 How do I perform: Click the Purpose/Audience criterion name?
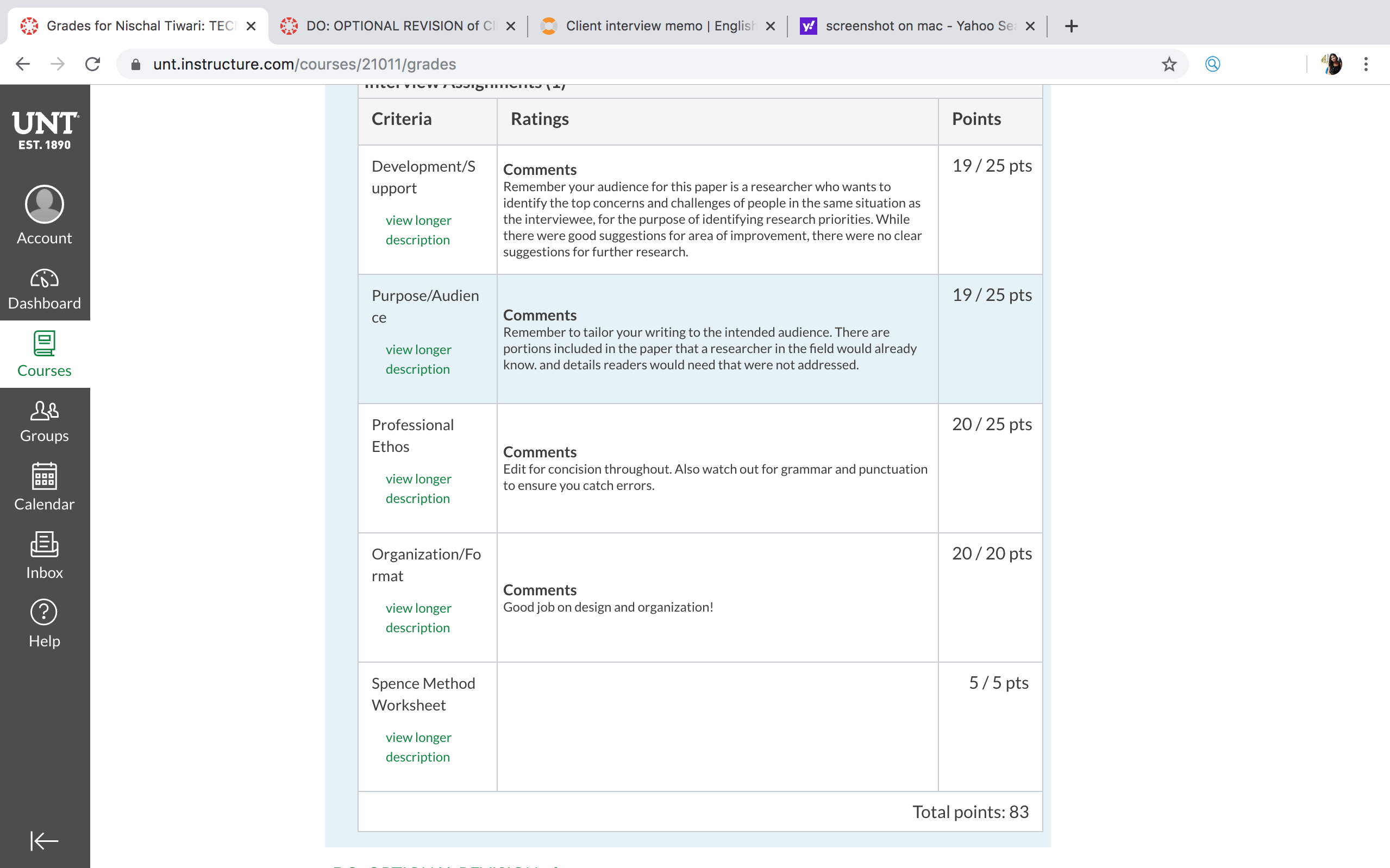425,306
